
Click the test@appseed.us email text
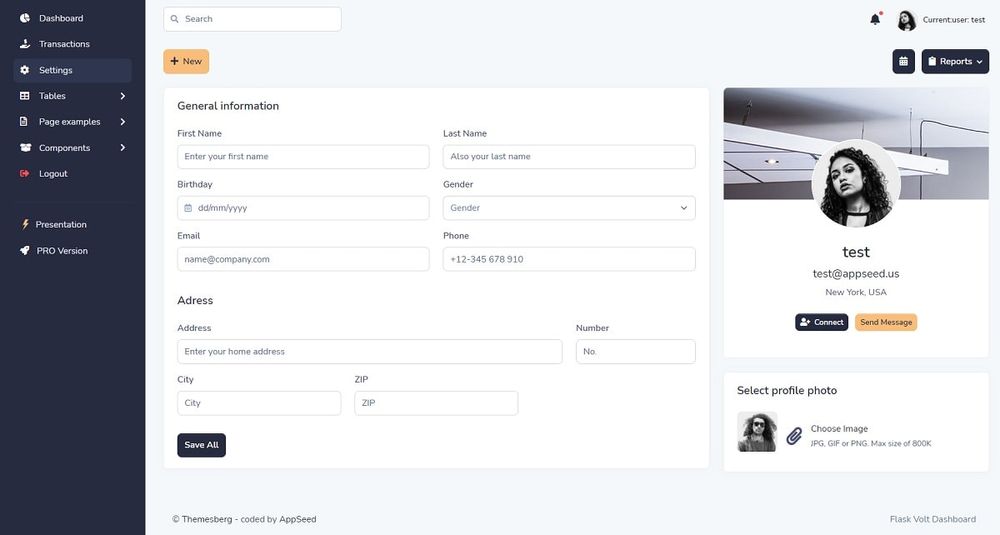click(x=856, y=274)
